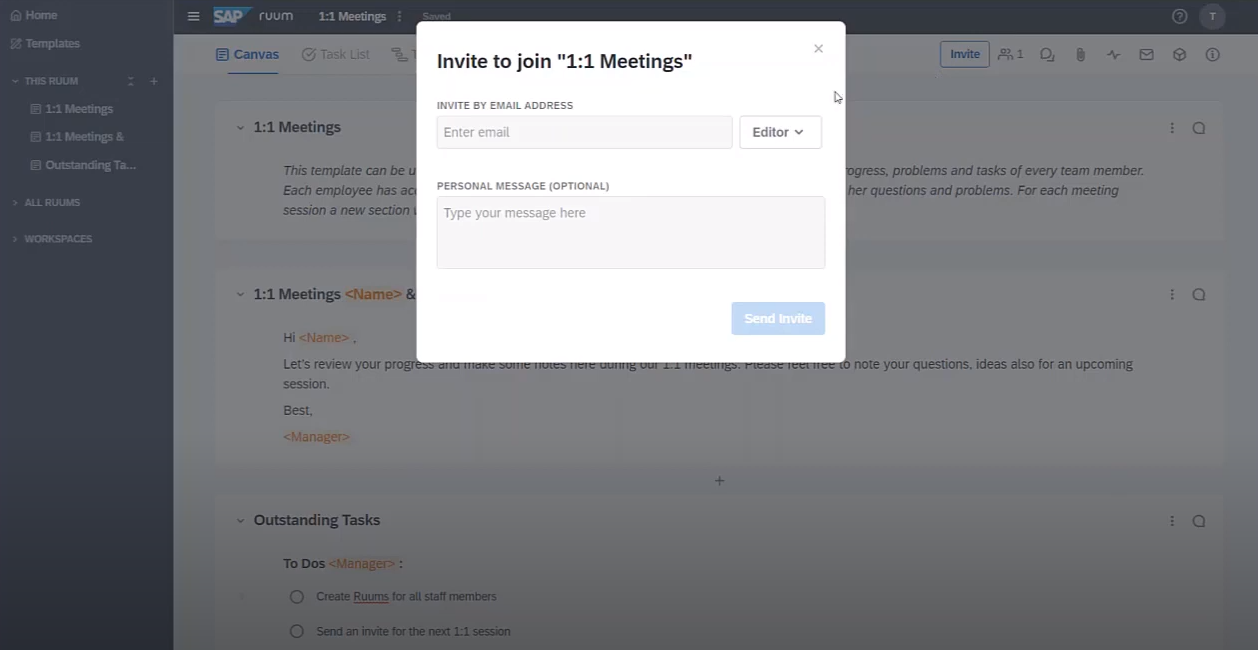Screen dimensions: 1258x650
Task: Switch to the Task List tab
Action: point(336,54)
